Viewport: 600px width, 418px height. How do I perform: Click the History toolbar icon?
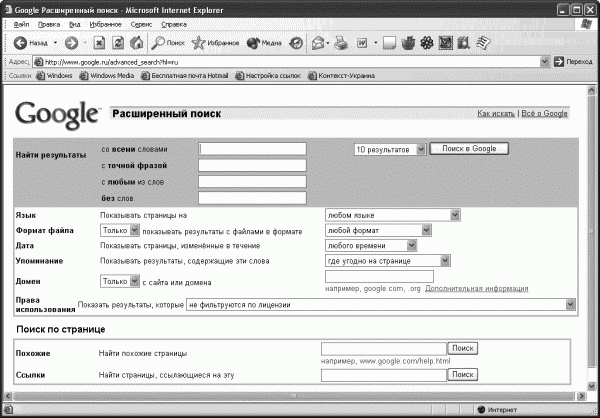[296, 43]
